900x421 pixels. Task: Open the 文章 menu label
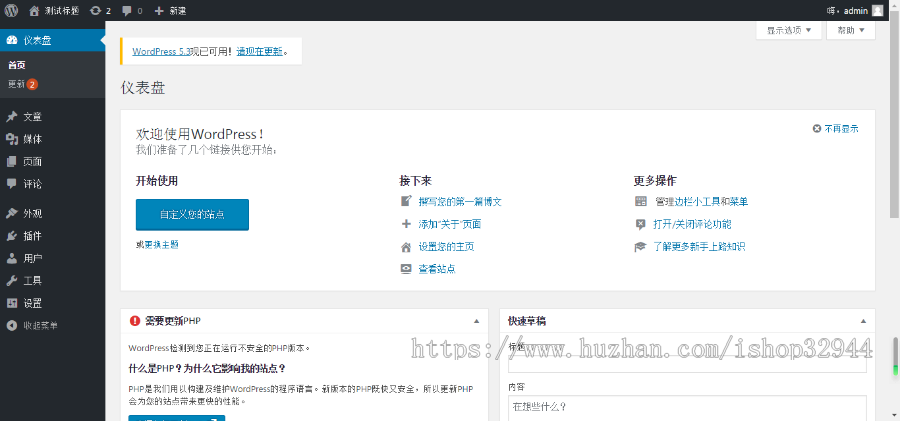pos(33,117)
